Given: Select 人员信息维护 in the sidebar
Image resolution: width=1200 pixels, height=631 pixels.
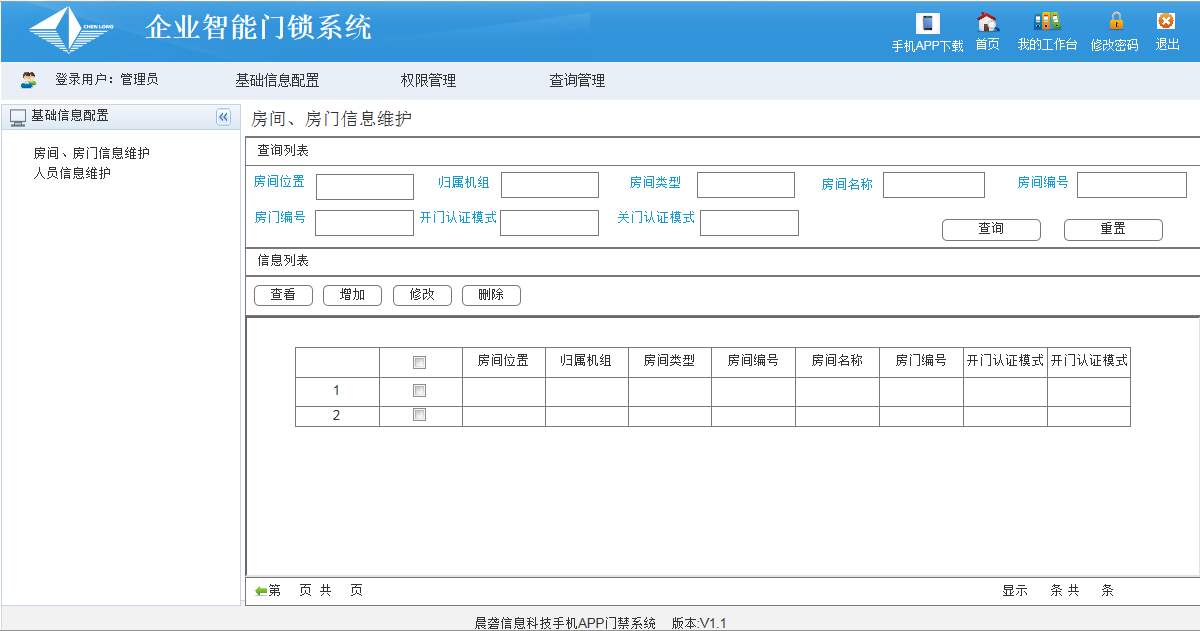Looking at the screenshot, I should [x=72, y=173].
